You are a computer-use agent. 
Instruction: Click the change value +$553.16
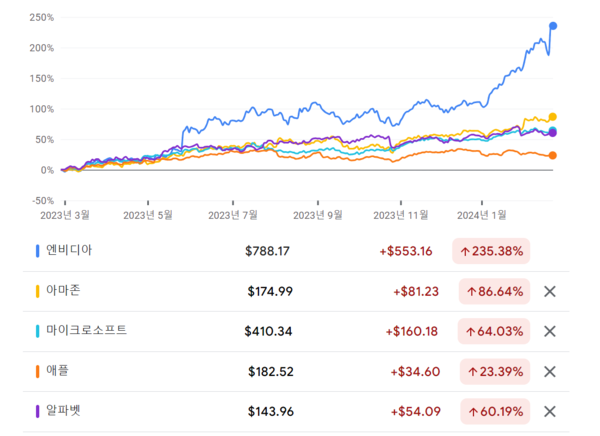pos(406,251)
